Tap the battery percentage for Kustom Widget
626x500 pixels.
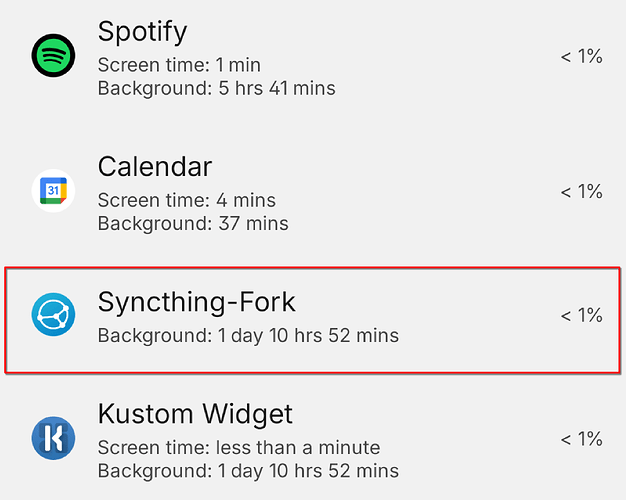(x=581, y=439)
